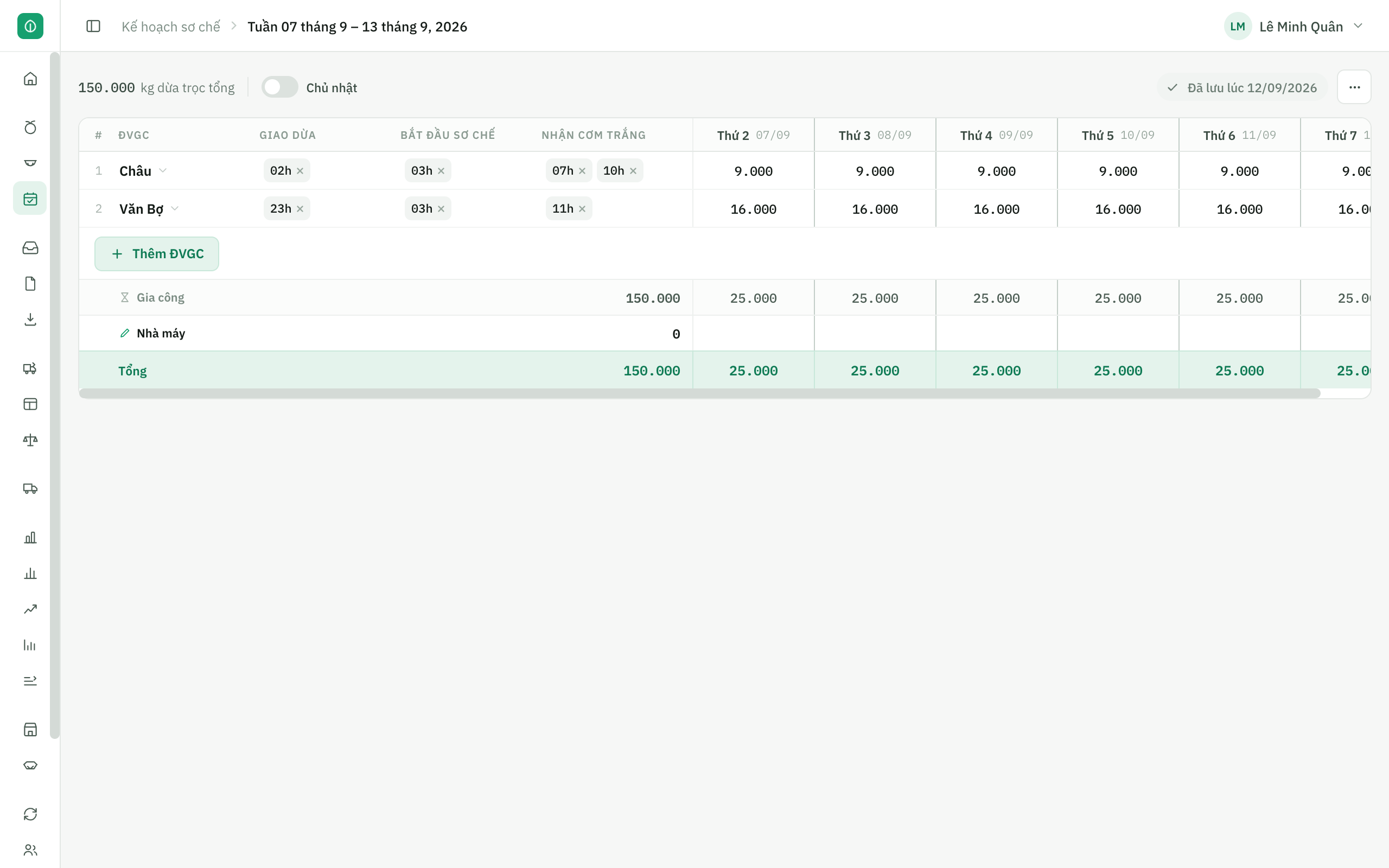
Task: Click Văn Bợ's Thứ 4 value 16.000
Action: click(996, 209)
